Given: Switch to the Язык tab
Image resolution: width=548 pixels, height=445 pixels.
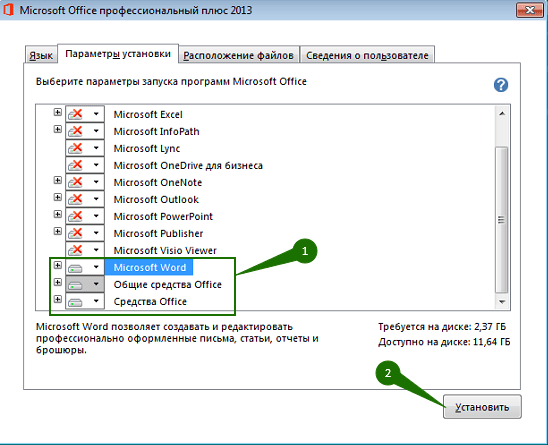Looking at the screenshot, I should (x=41, y=55).
